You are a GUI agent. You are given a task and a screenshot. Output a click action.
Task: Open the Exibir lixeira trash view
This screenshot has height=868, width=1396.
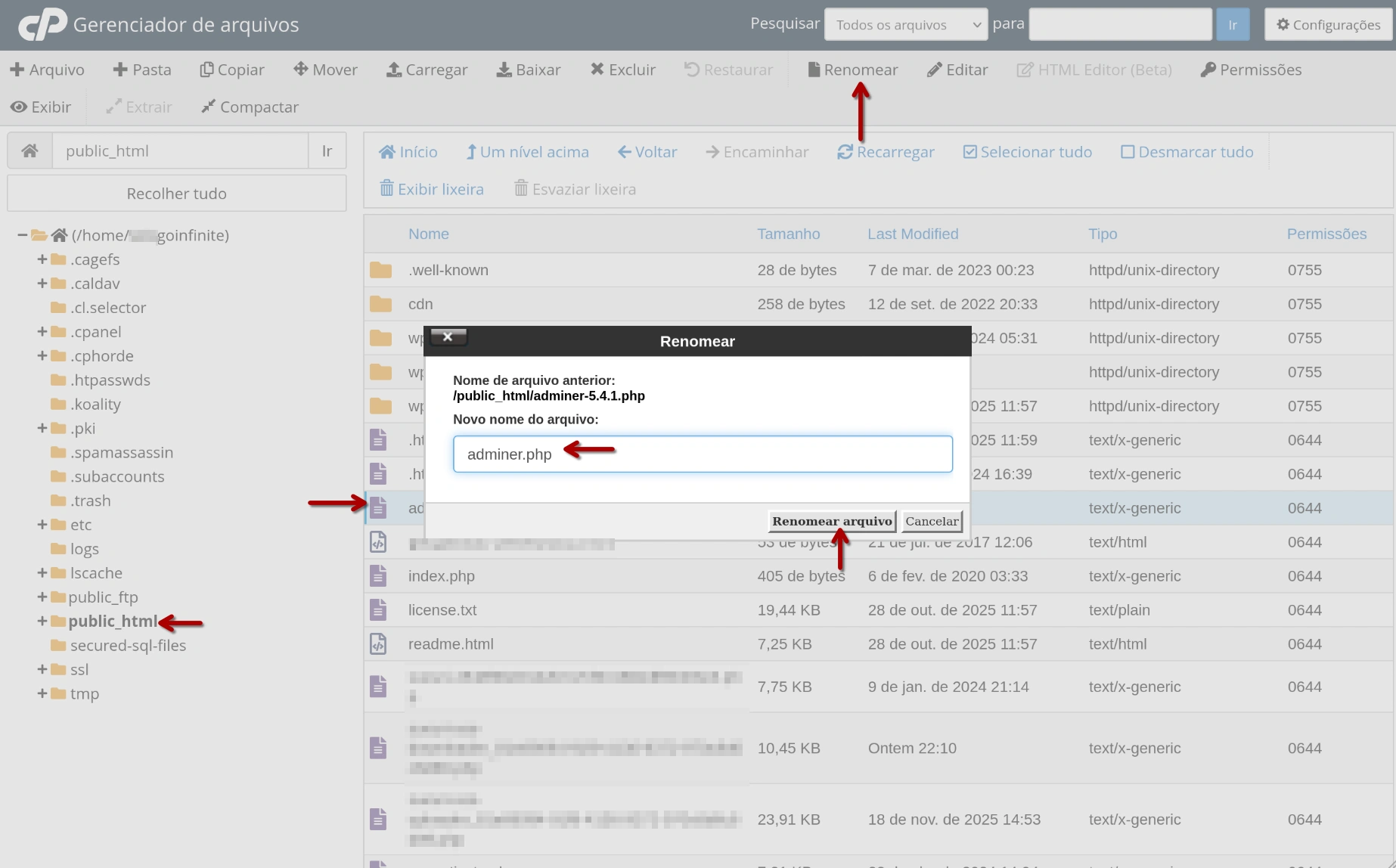point(432,188)
